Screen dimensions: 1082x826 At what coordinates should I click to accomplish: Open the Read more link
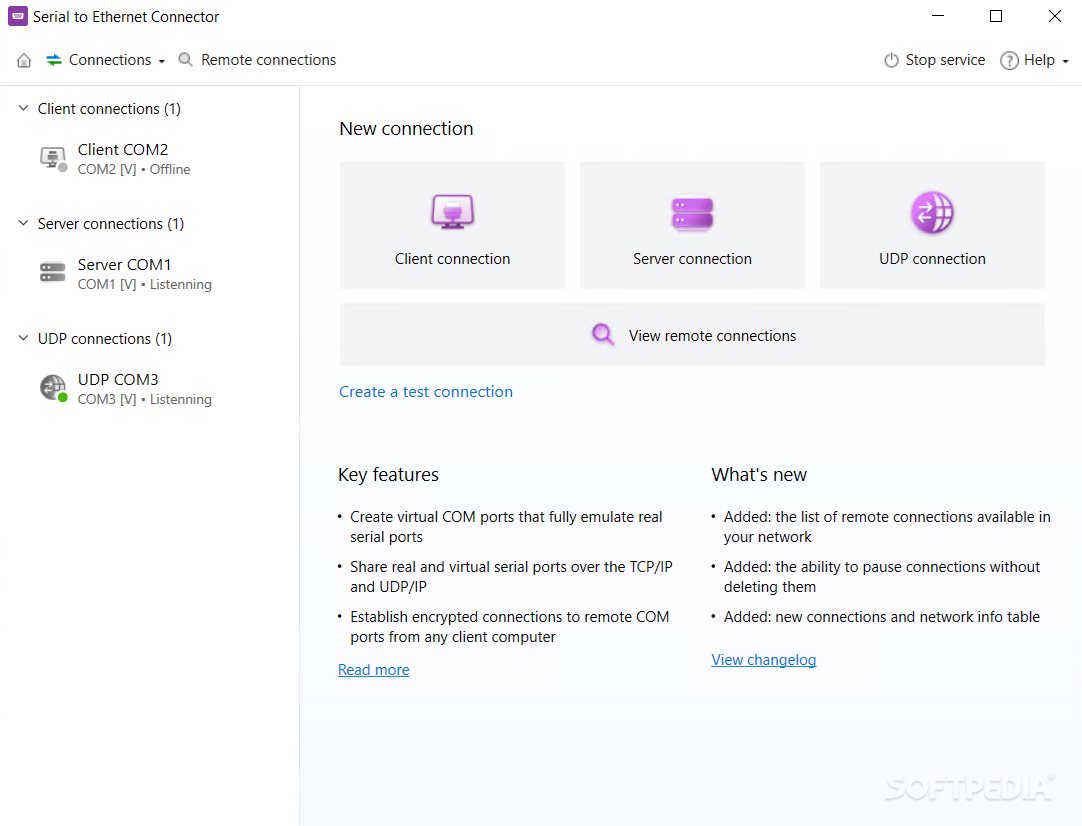click(373, 670)
